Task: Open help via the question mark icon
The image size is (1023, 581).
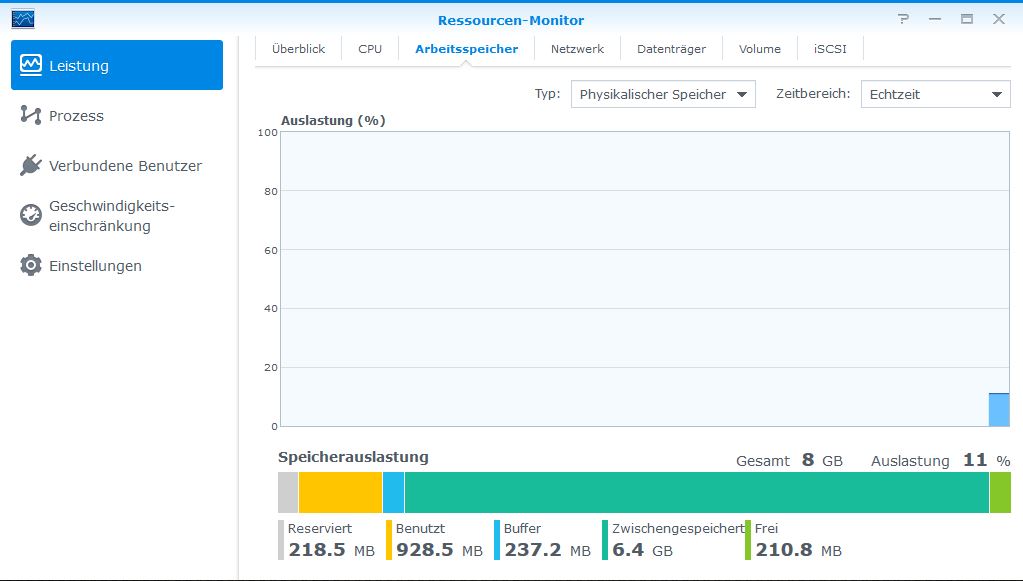Action: coord(903,19)
